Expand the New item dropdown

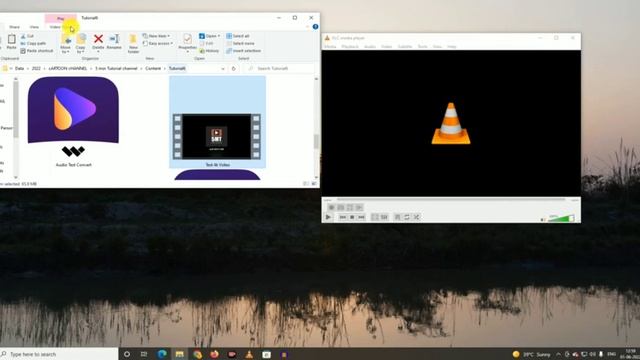(x=156, y=36)
